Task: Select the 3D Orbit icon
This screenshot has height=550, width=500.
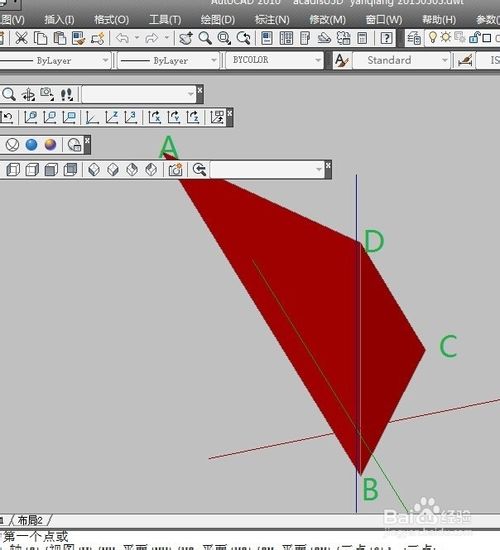Action: 28,94
